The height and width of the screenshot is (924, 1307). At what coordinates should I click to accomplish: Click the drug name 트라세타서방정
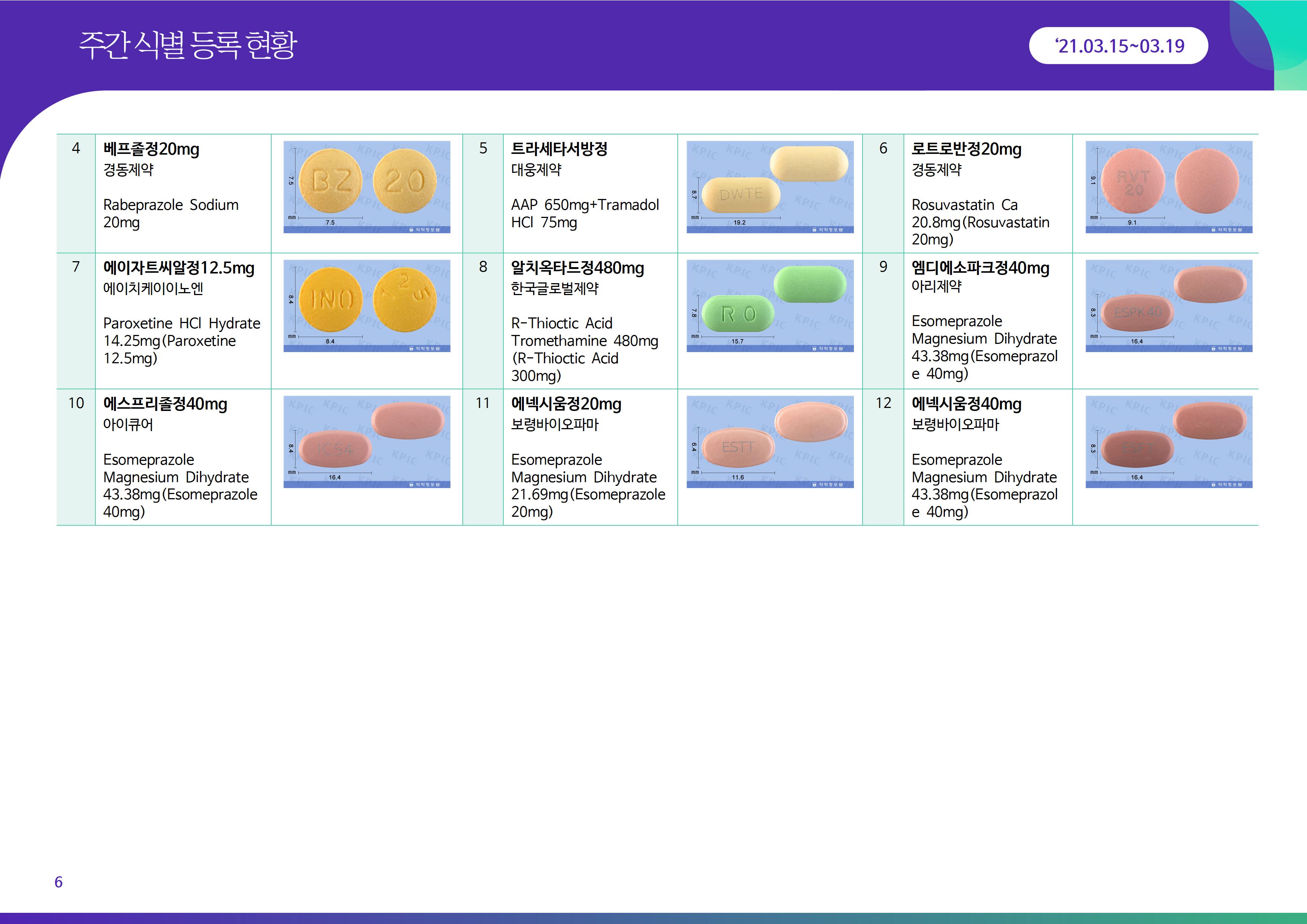[x=559, y=149]
